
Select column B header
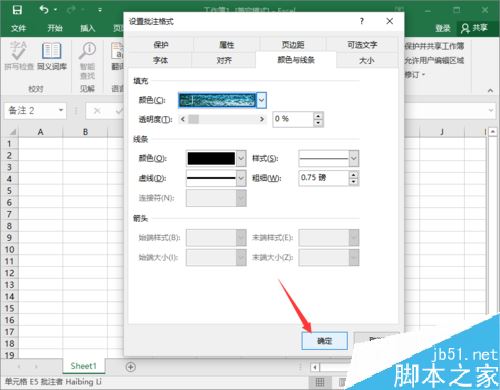[x=85, y=132]
